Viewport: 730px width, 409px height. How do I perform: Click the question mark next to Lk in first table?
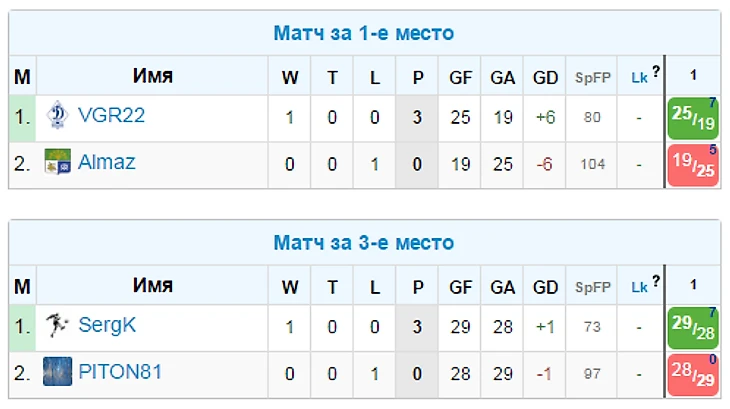click(656, 72)
